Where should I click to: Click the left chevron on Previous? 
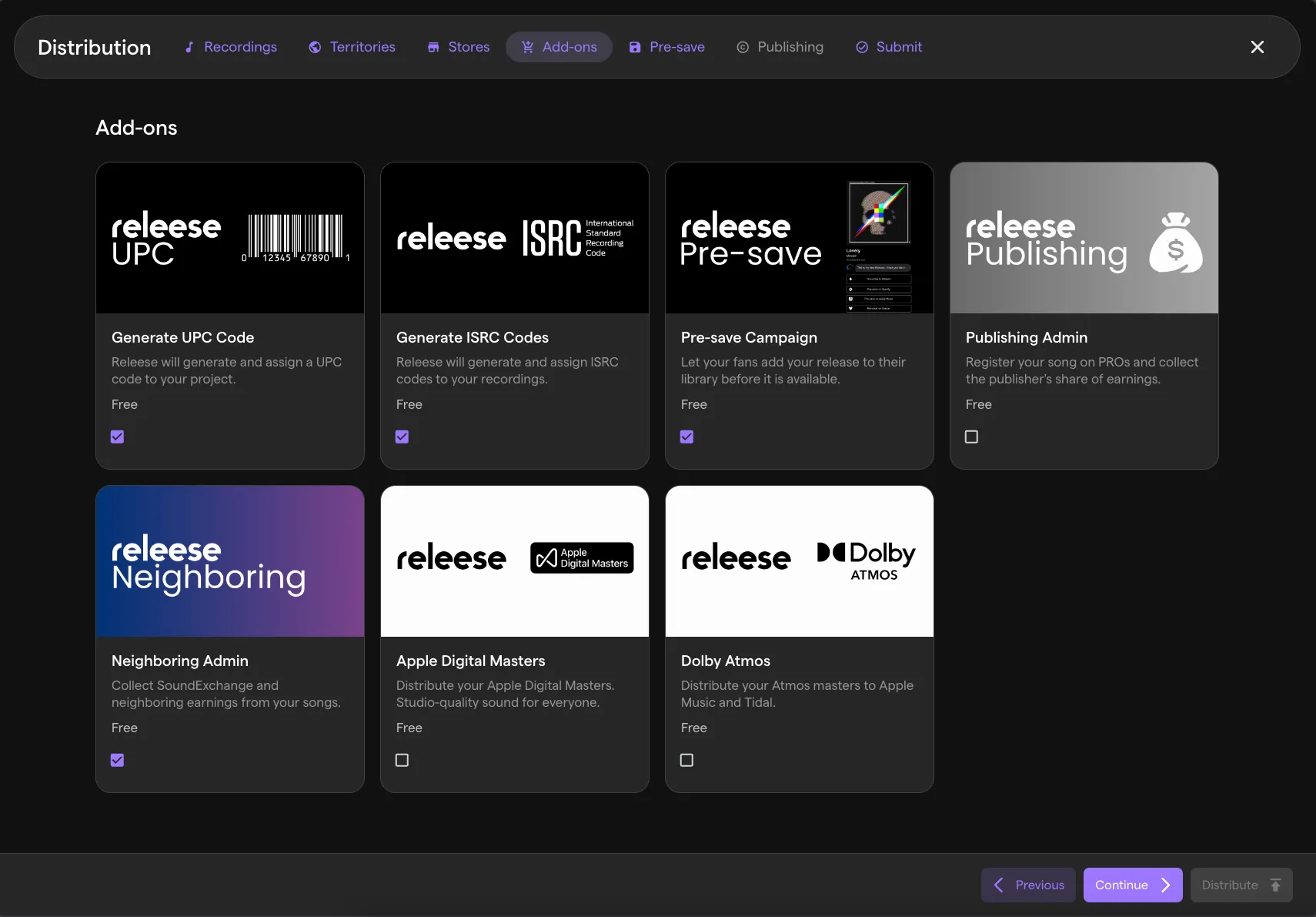click(x=999, y=885)
